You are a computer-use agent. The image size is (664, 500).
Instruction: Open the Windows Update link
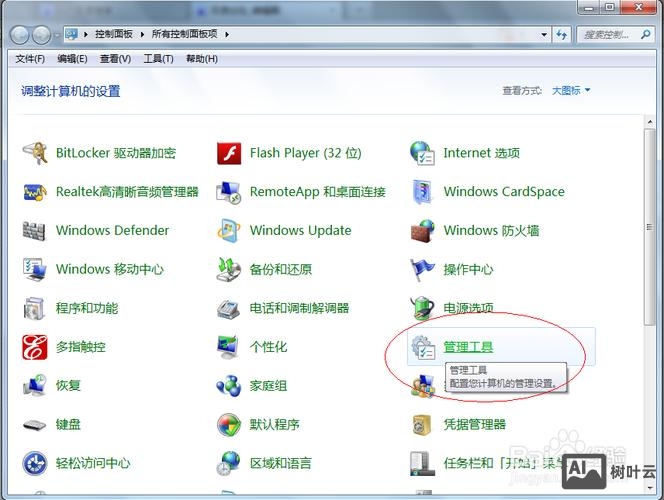(301, 230)
